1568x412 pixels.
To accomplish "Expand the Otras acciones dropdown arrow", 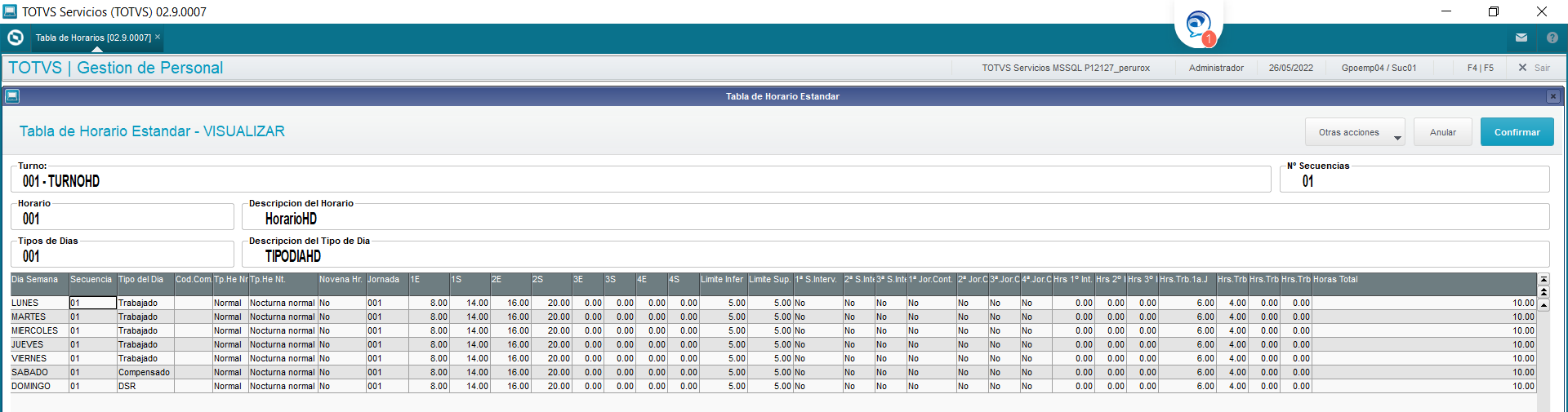I will coord(1397,138).
